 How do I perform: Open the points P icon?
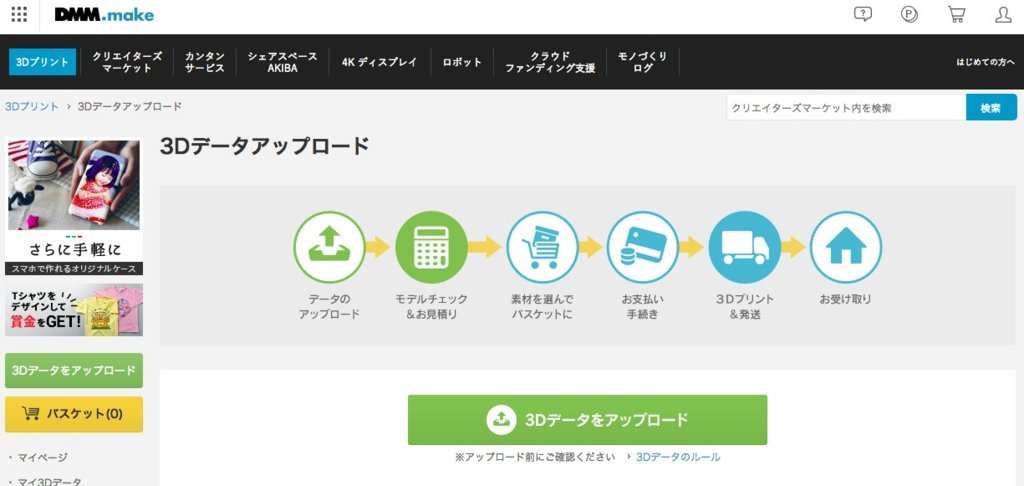tap(909, 14)
